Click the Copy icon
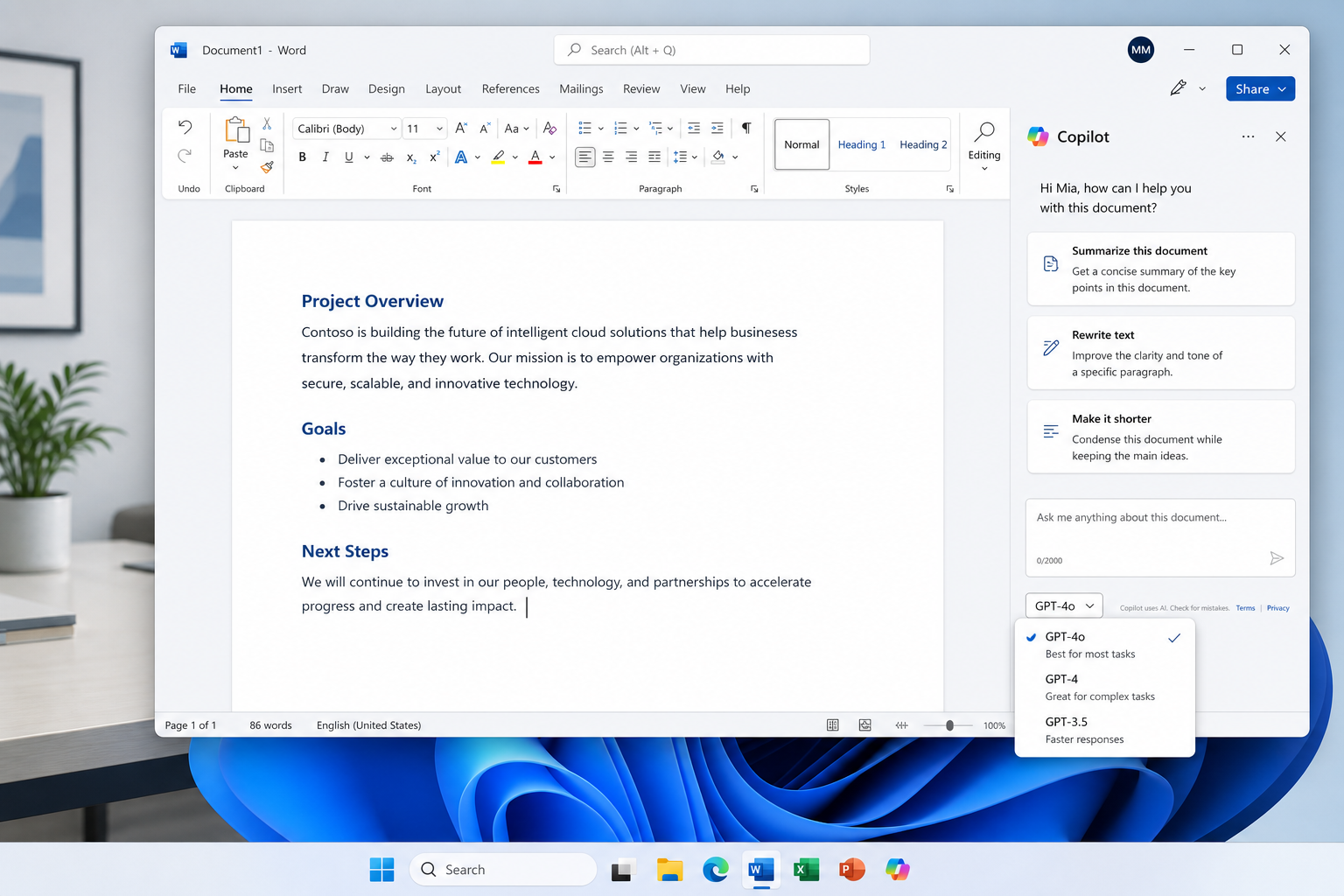 click(x=267, y=145)
